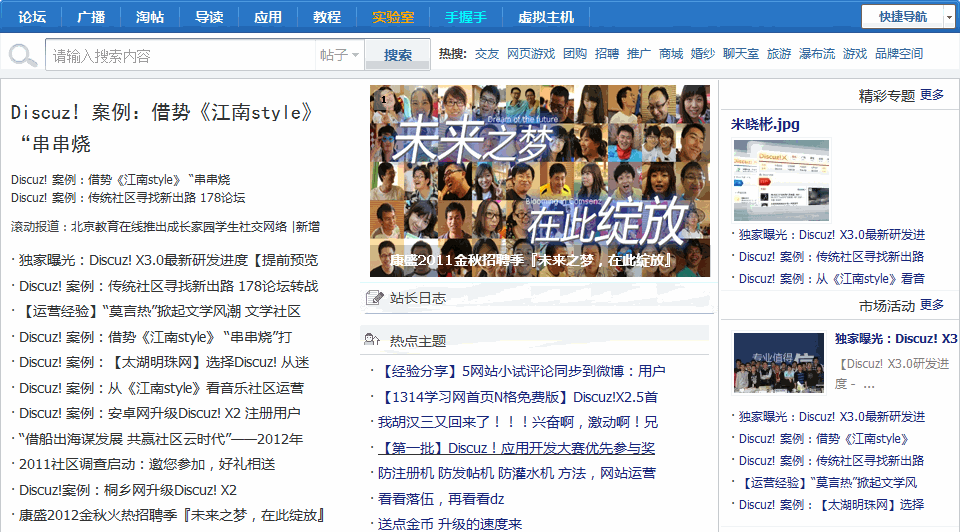Open 【第一批】Discuz！应用开发大赛 hot topic
The height and width of the screenshot is (532, 960).
(x=516, y=448)
